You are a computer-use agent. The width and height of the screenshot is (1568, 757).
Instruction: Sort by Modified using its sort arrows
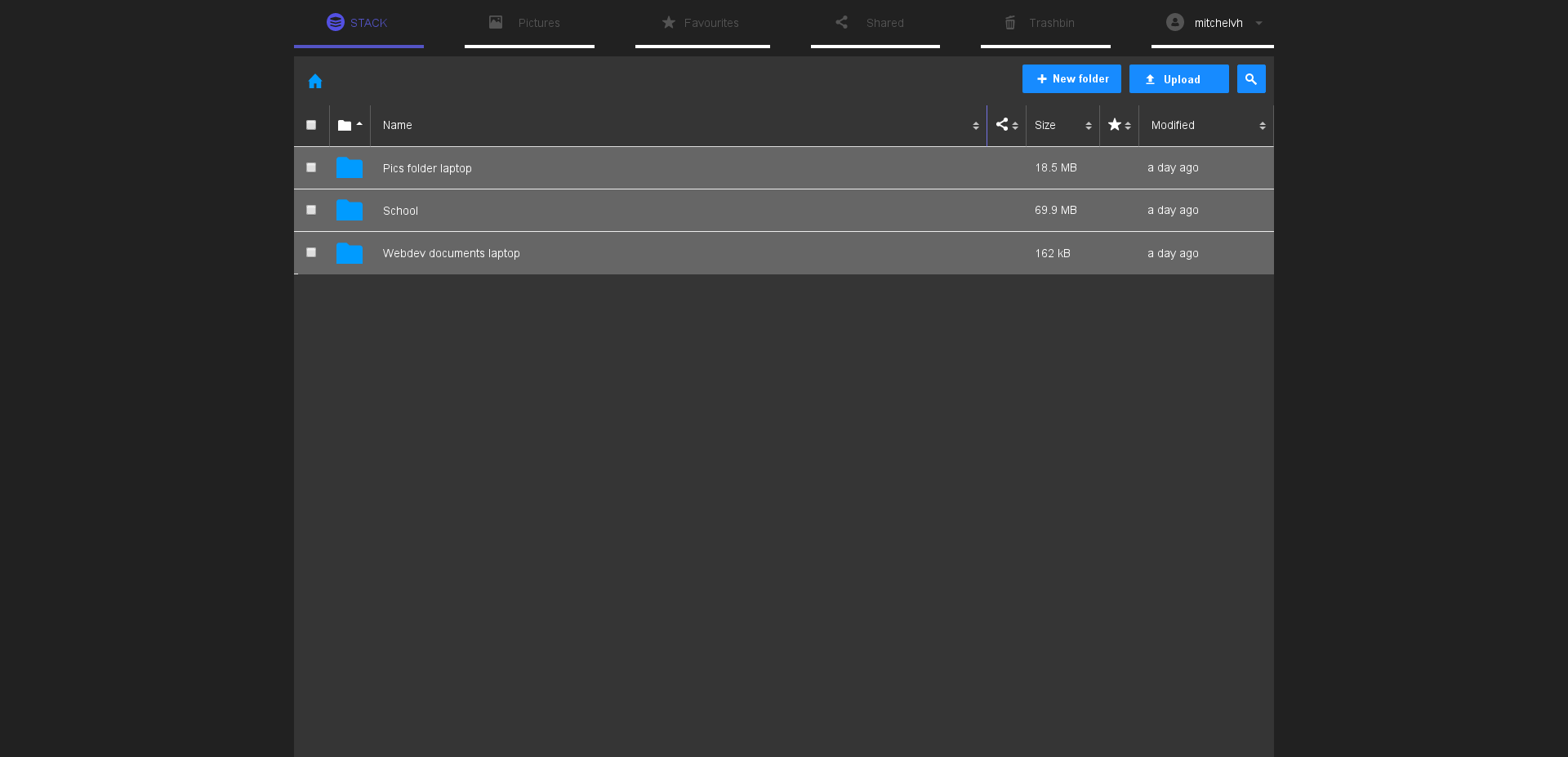1263,125
